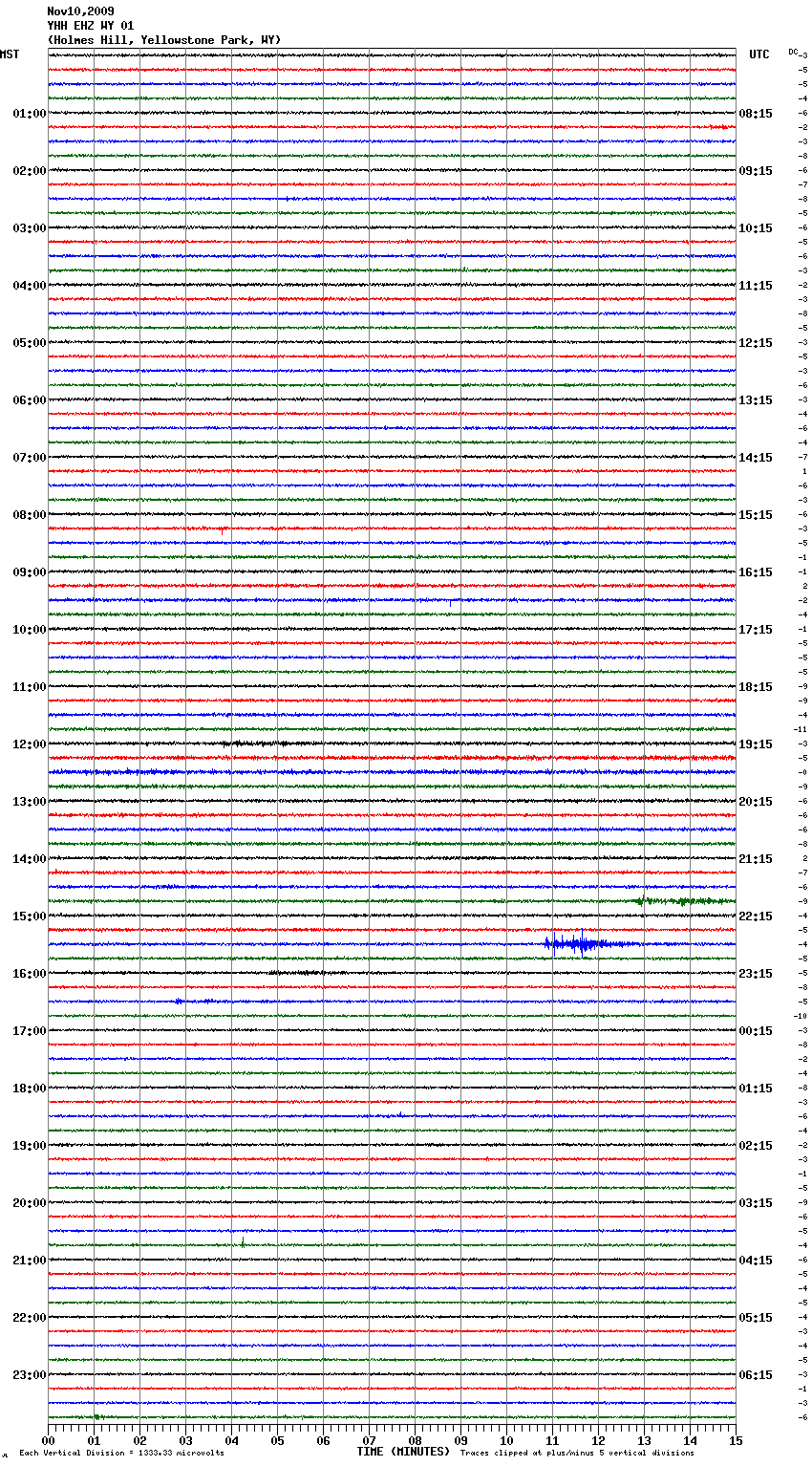Click the date header "Nov10,2009"

coord(80,11)
